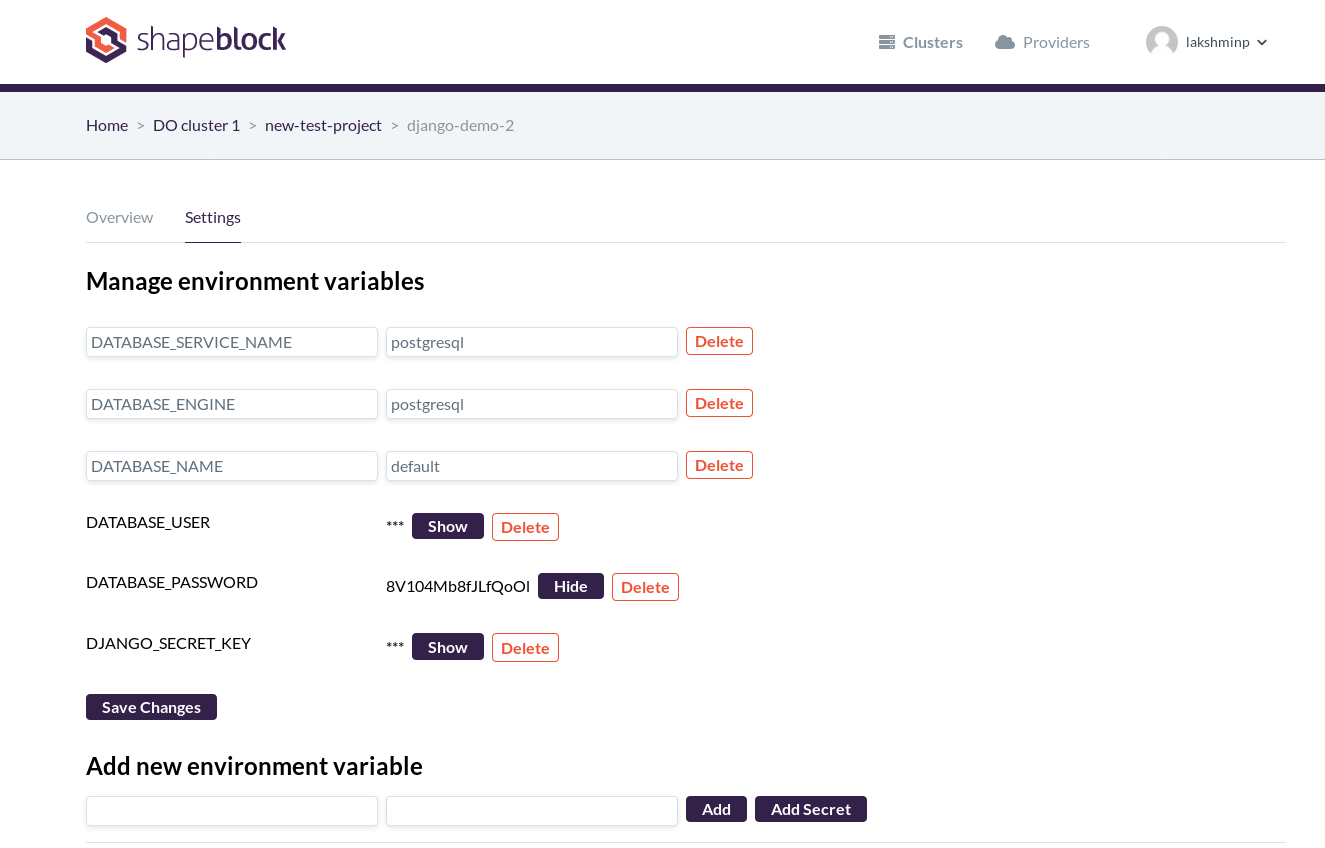This screenshot has width=1325, height=848.
Task: Go to Home breadcrumb link
Action: click(107, 125)
